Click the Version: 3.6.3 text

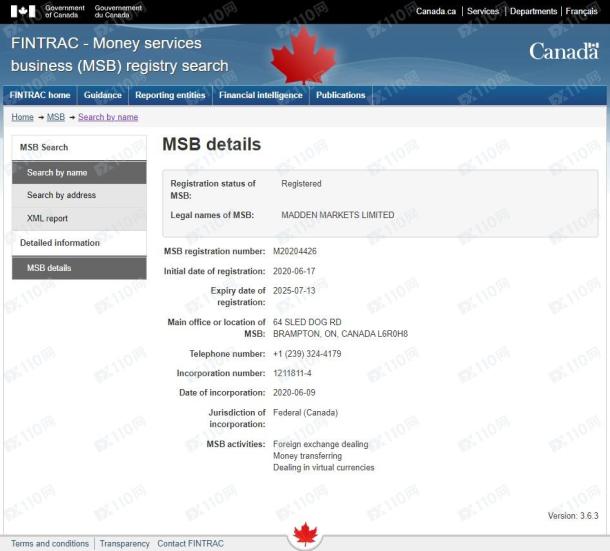pos(573,516)
